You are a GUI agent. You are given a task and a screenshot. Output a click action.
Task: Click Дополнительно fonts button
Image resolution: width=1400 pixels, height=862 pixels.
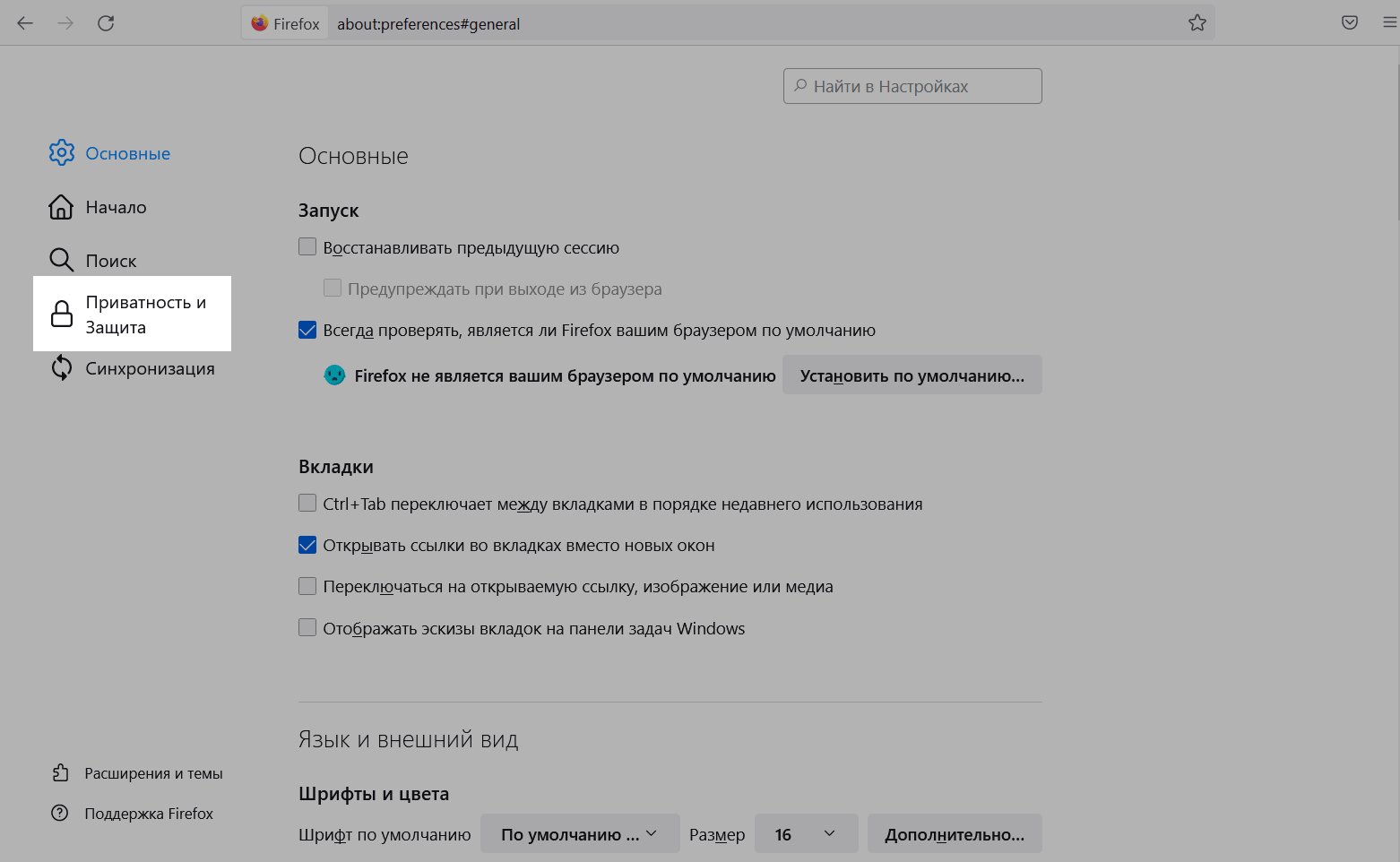(x=954, y=834)
